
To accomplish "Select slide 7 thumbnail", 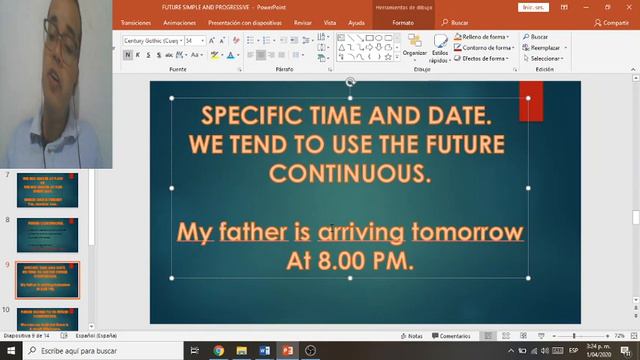I will (x=47, y=190).
